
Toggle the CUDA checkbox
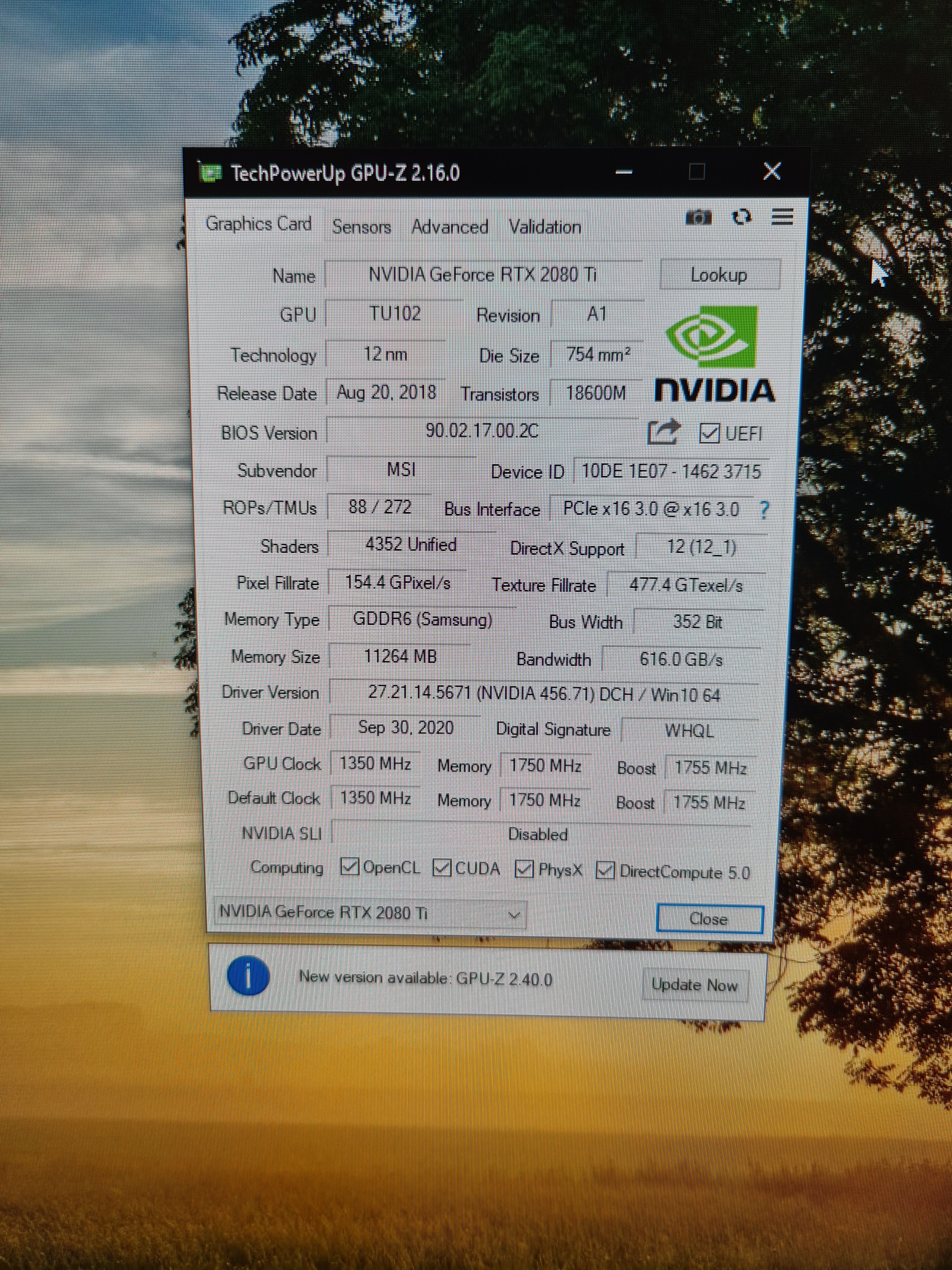(442, 867)
